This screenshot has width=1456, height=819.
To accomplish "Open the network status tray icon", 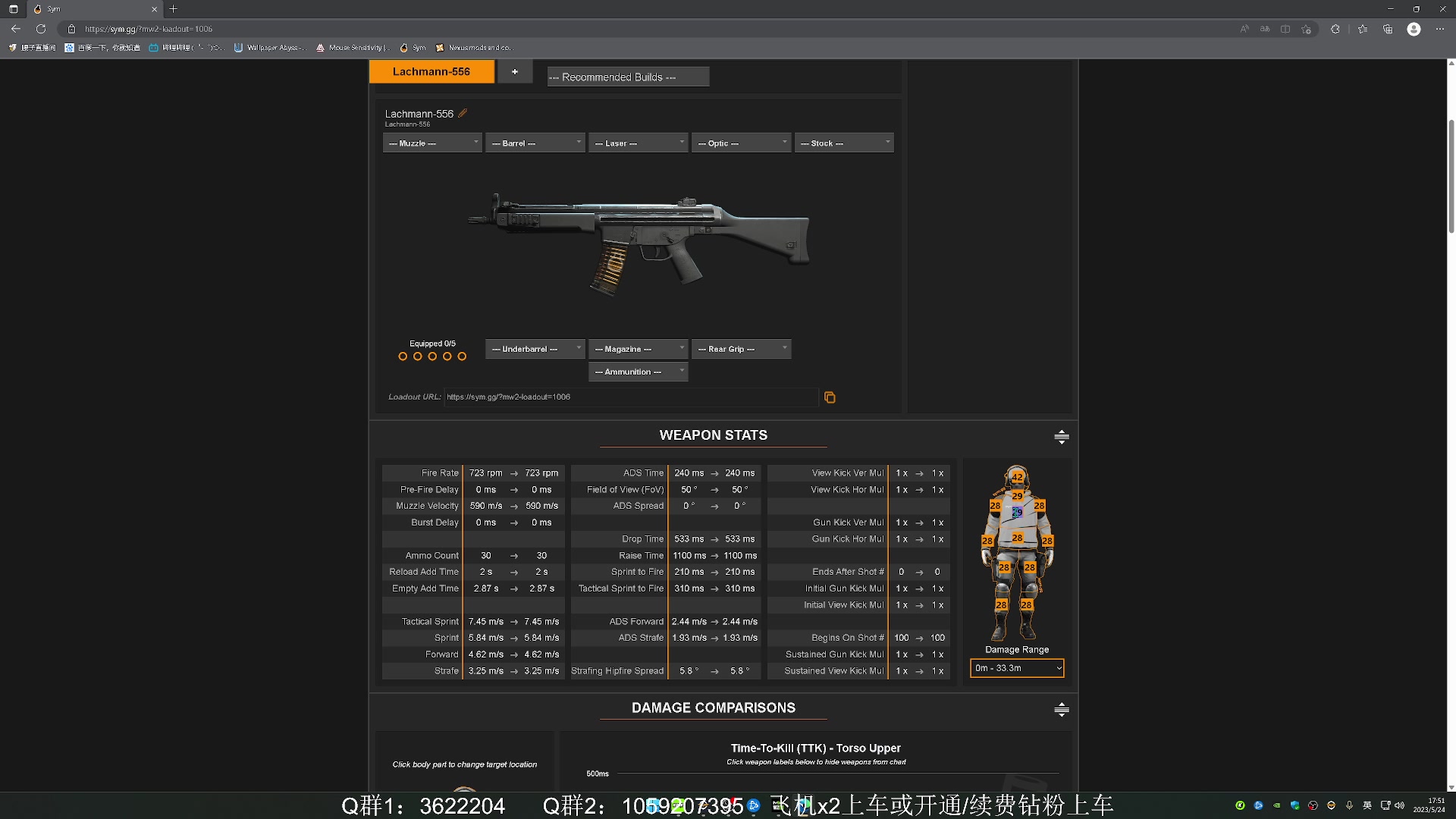I will pos(1385,805).
